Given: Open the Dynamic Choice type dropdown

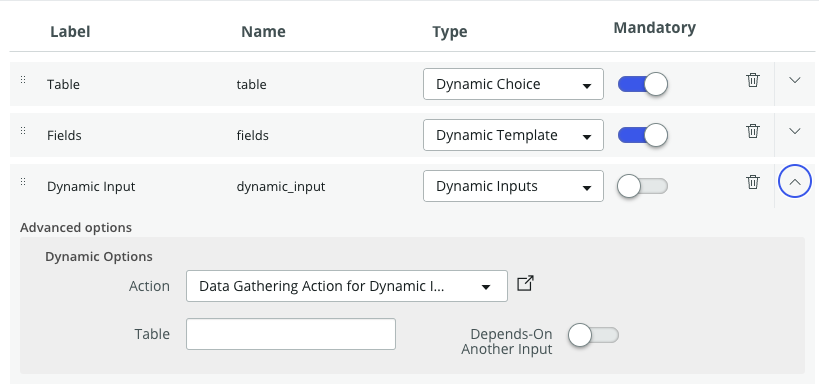Looking at the screenshot, I should click(x=513, y=84).
